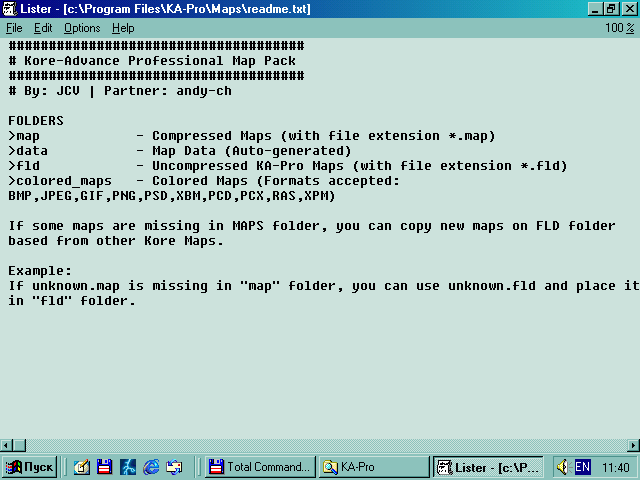Click the '>data' folder line

(x=180, y=151)
